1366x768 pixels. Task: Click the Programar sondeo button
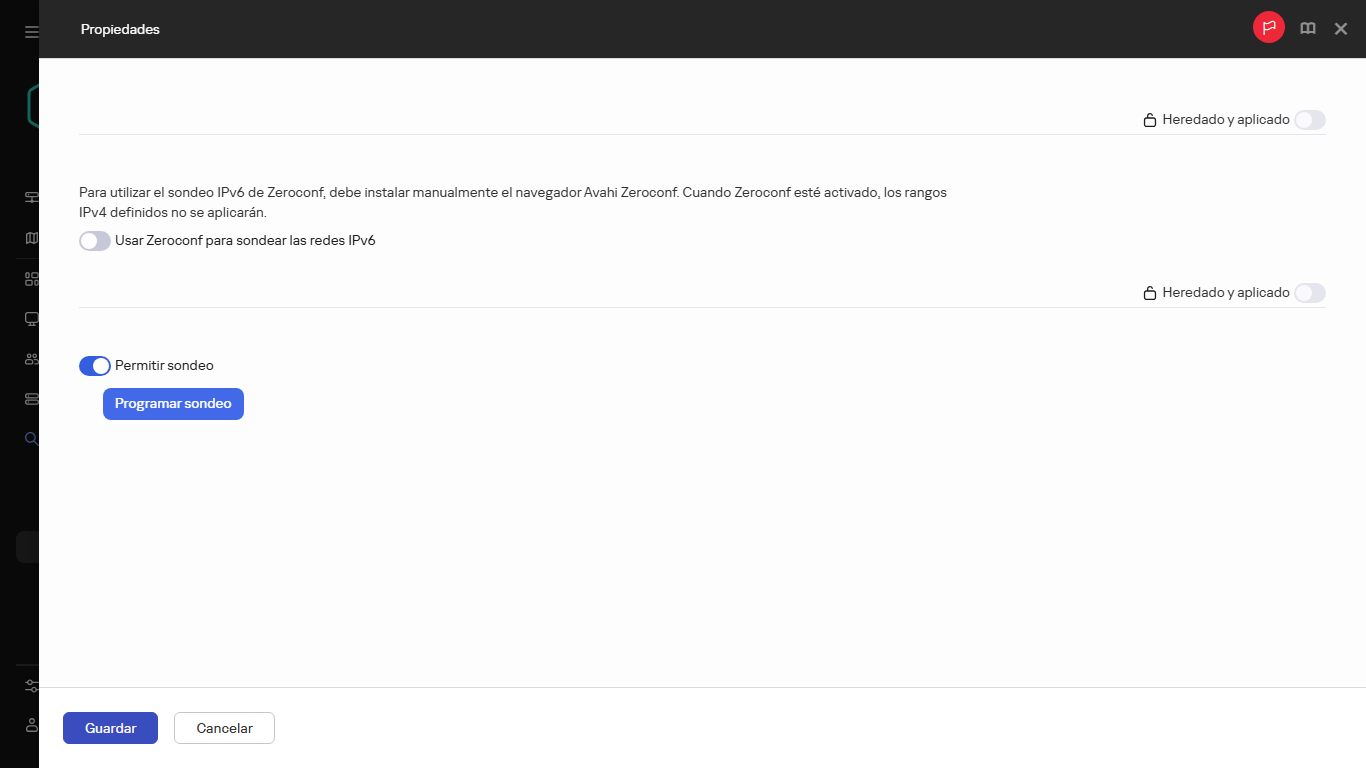[x=173, y=404]
